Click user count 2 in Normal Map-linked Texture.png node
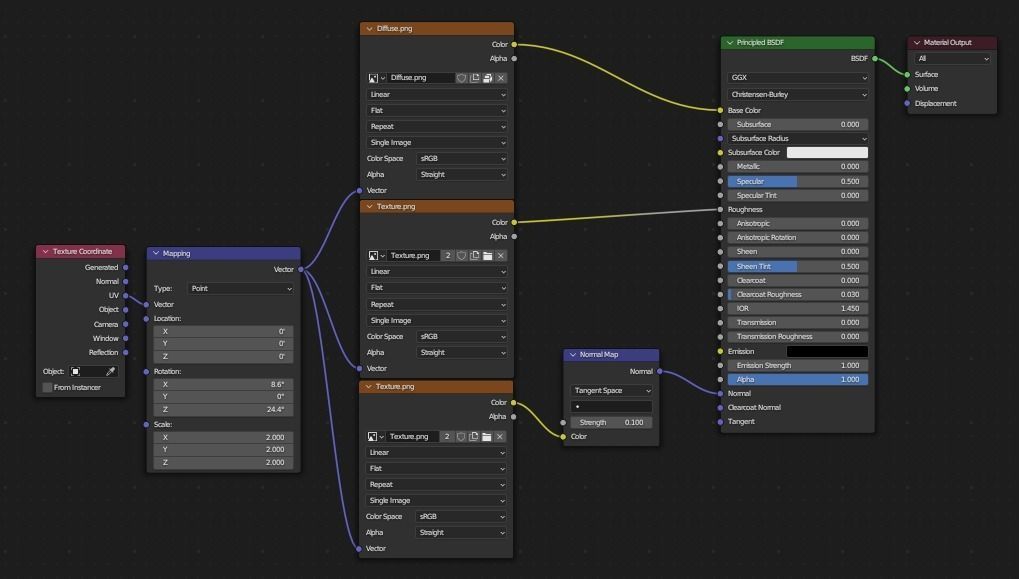The width and height of the screenshot is (1019, 579). (x=447, y=437)
